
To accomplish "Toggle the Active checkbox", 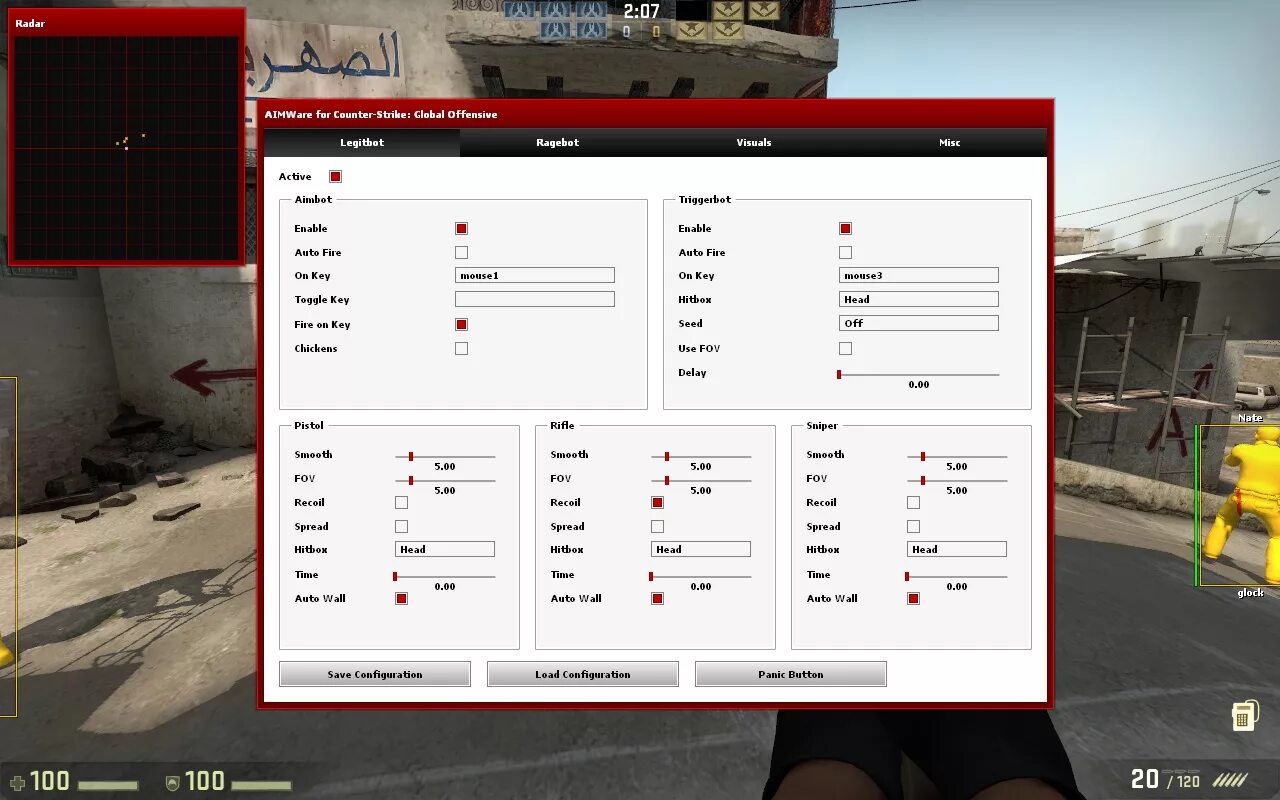I will coord(335,177).
